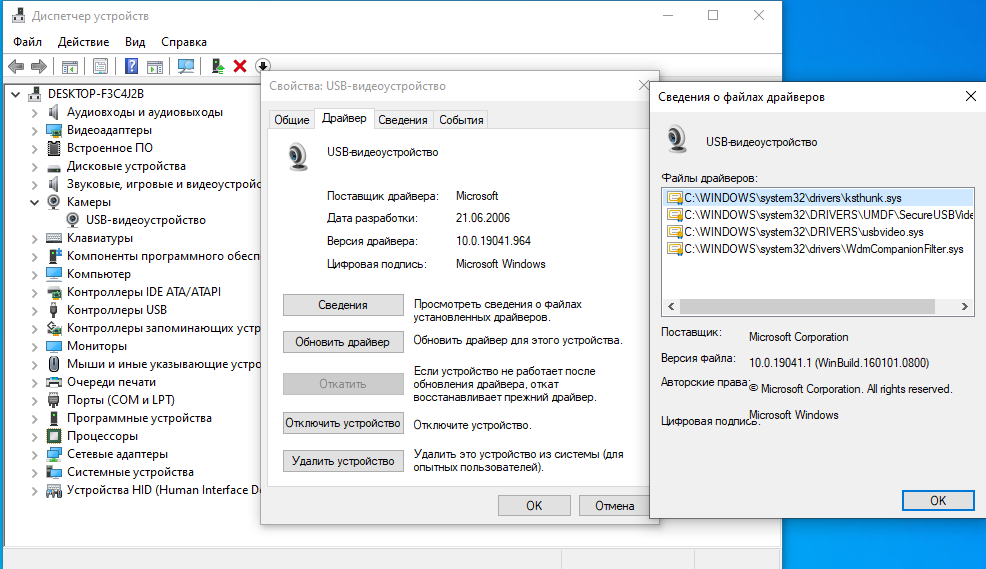The height and width of the screenshot is (569, 986).
Task: Expand the Клавиатуры node
Action: pyautogui.click(x=35, y=238)
